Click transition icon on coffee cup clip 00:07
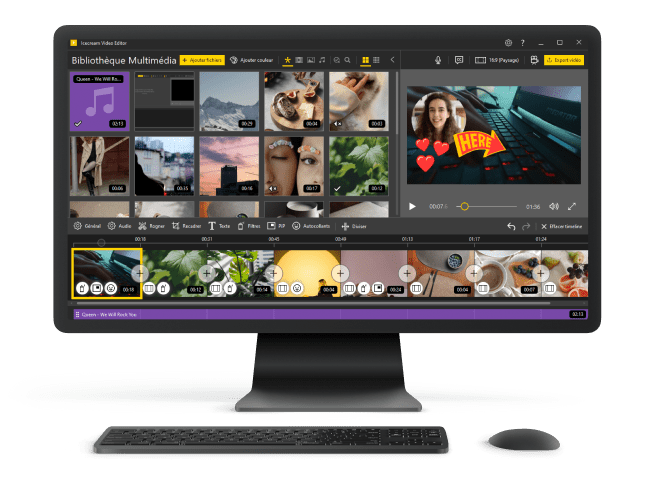655x480 pixels. 483,288
